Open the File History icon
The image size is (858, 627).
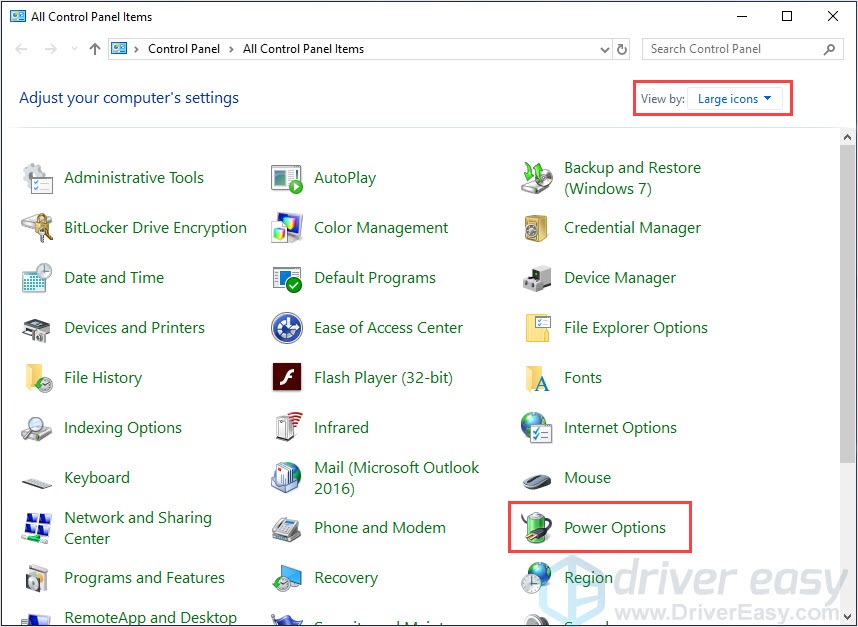pyautogui.click(x=38, y=378)
